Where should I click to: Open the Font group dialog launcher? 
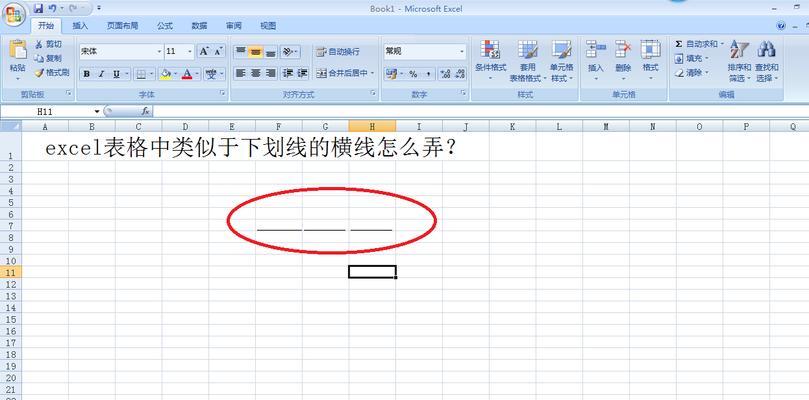222,93
